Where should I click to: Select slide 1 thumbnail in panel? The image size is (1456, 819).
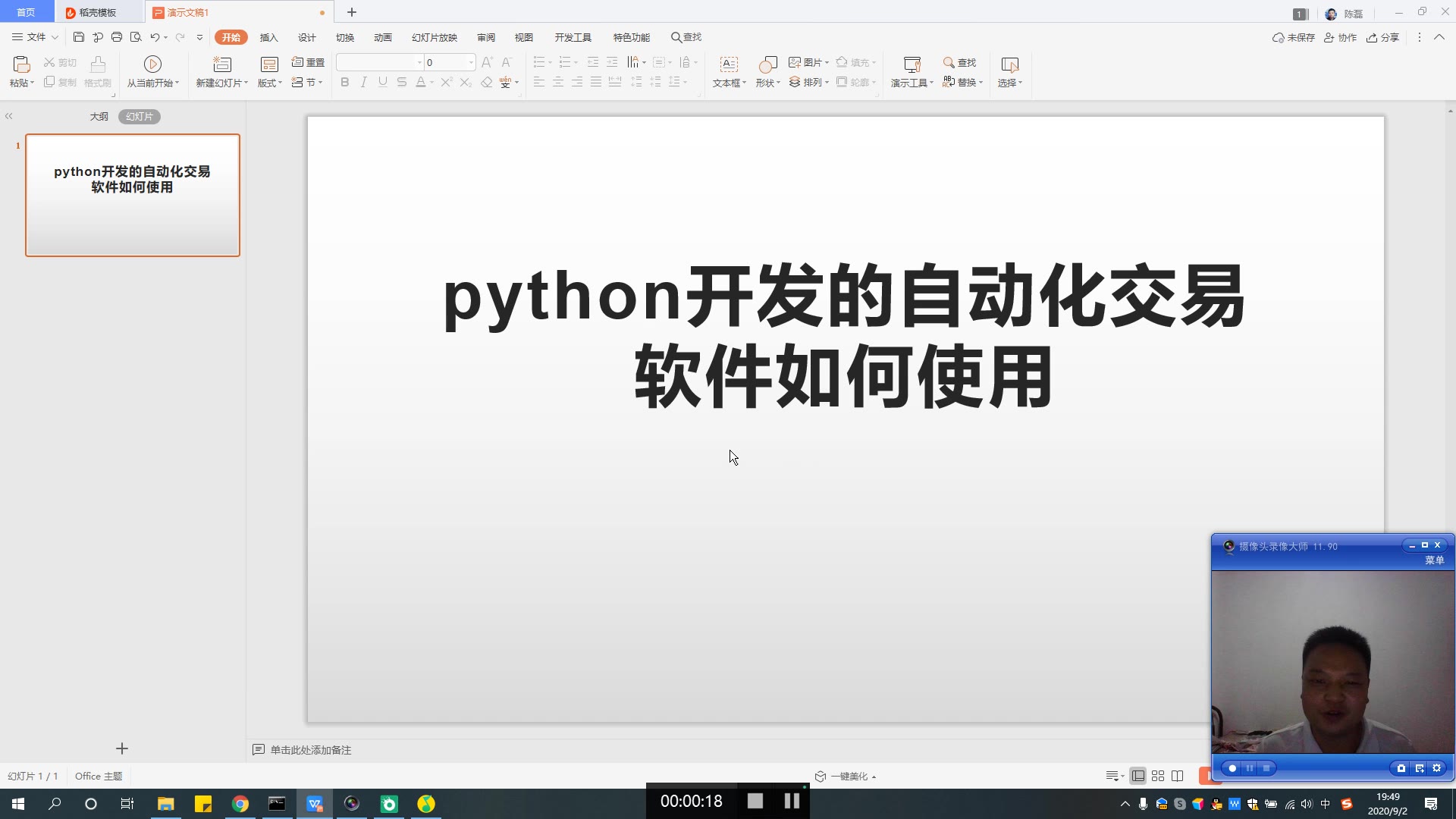(x=133, y=195)
